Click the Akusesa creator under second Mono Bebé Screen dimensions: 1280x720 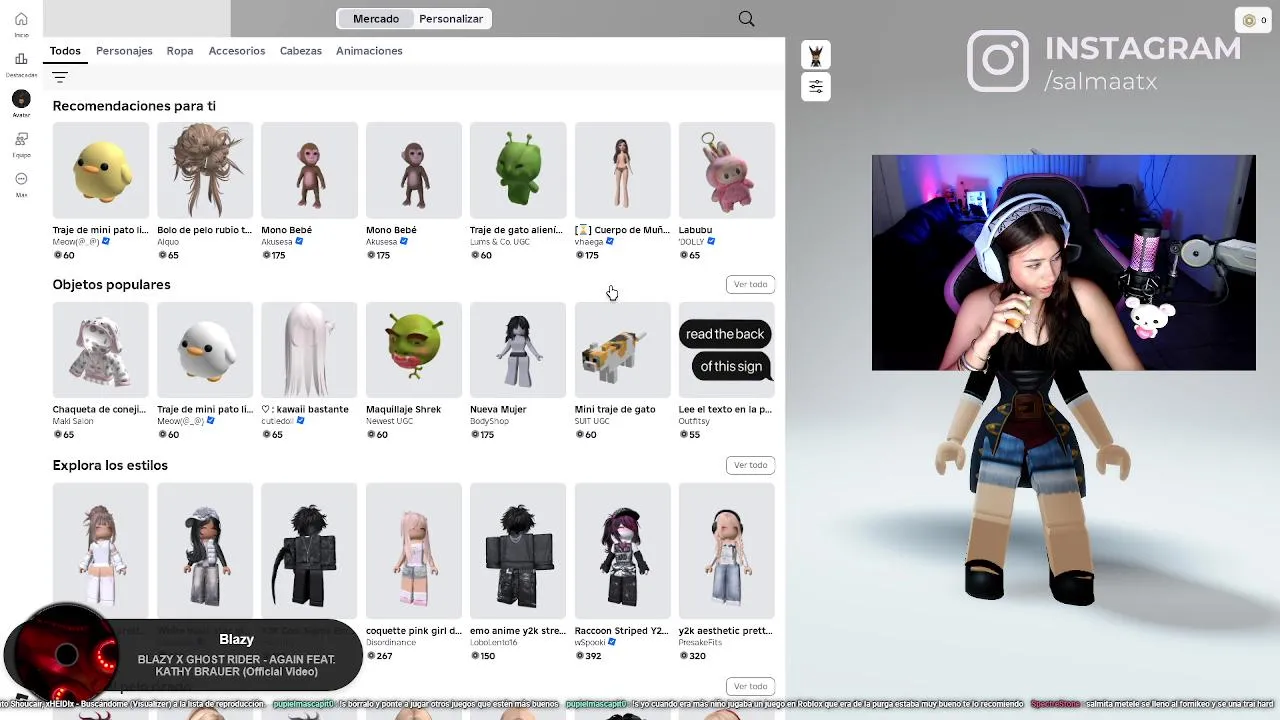click(x=382, y=242)
